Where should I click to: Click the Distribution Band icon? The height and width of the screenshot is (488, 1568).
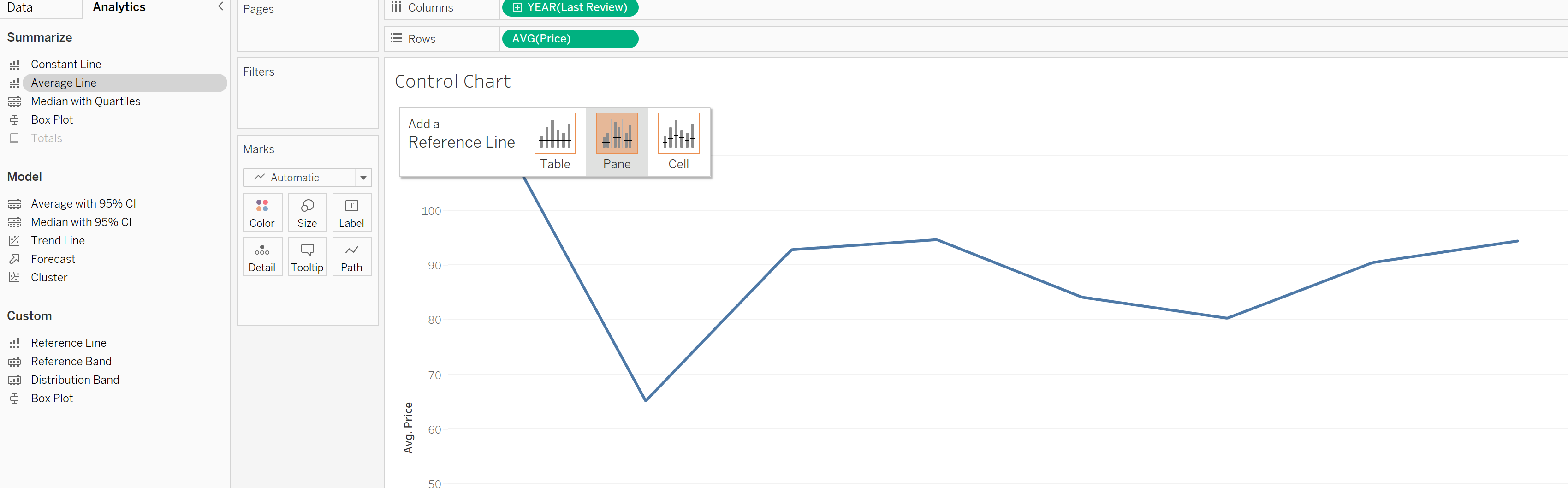15,380
